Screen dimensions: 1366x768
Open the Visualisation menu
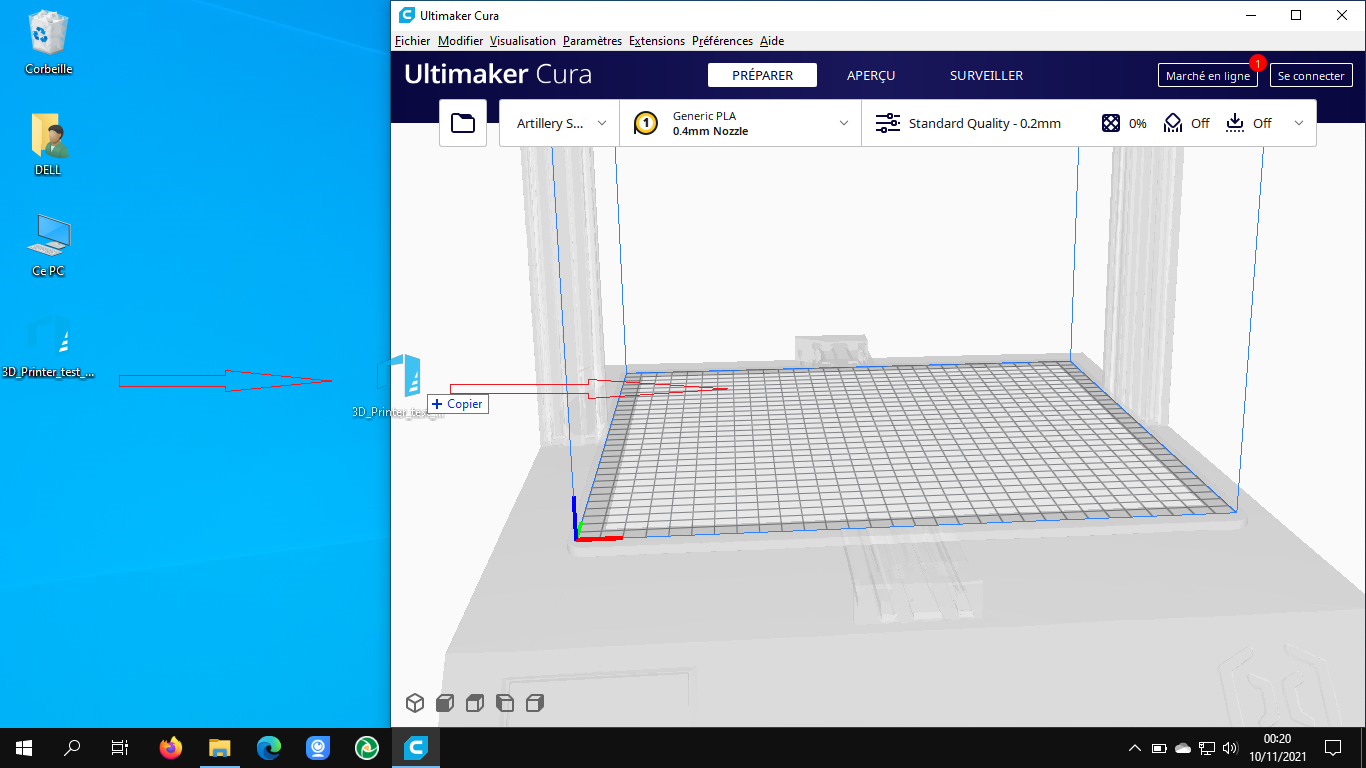(523, 41)
